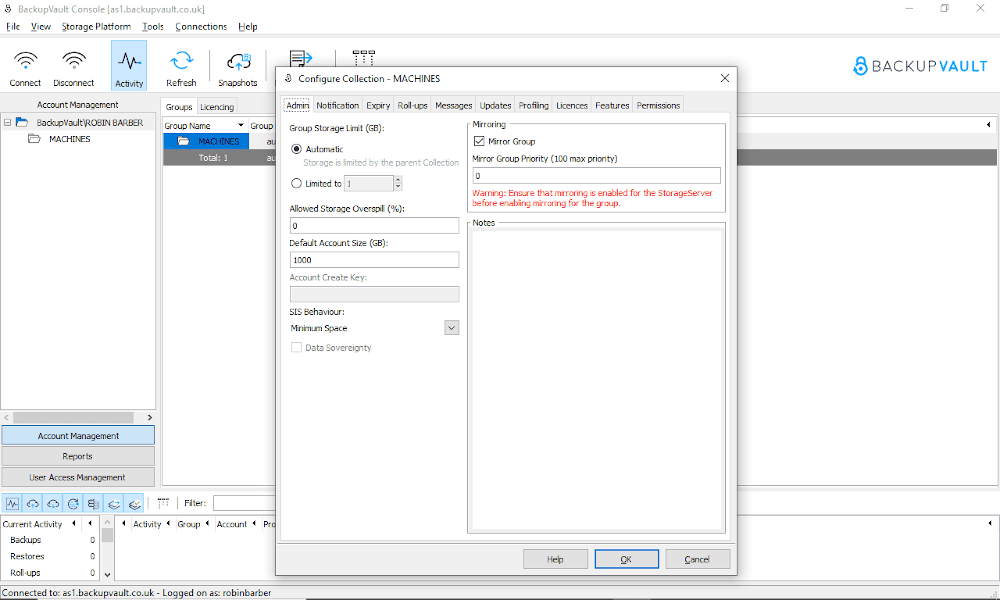Toggle the Activity toolbar button

coord(129,66)
